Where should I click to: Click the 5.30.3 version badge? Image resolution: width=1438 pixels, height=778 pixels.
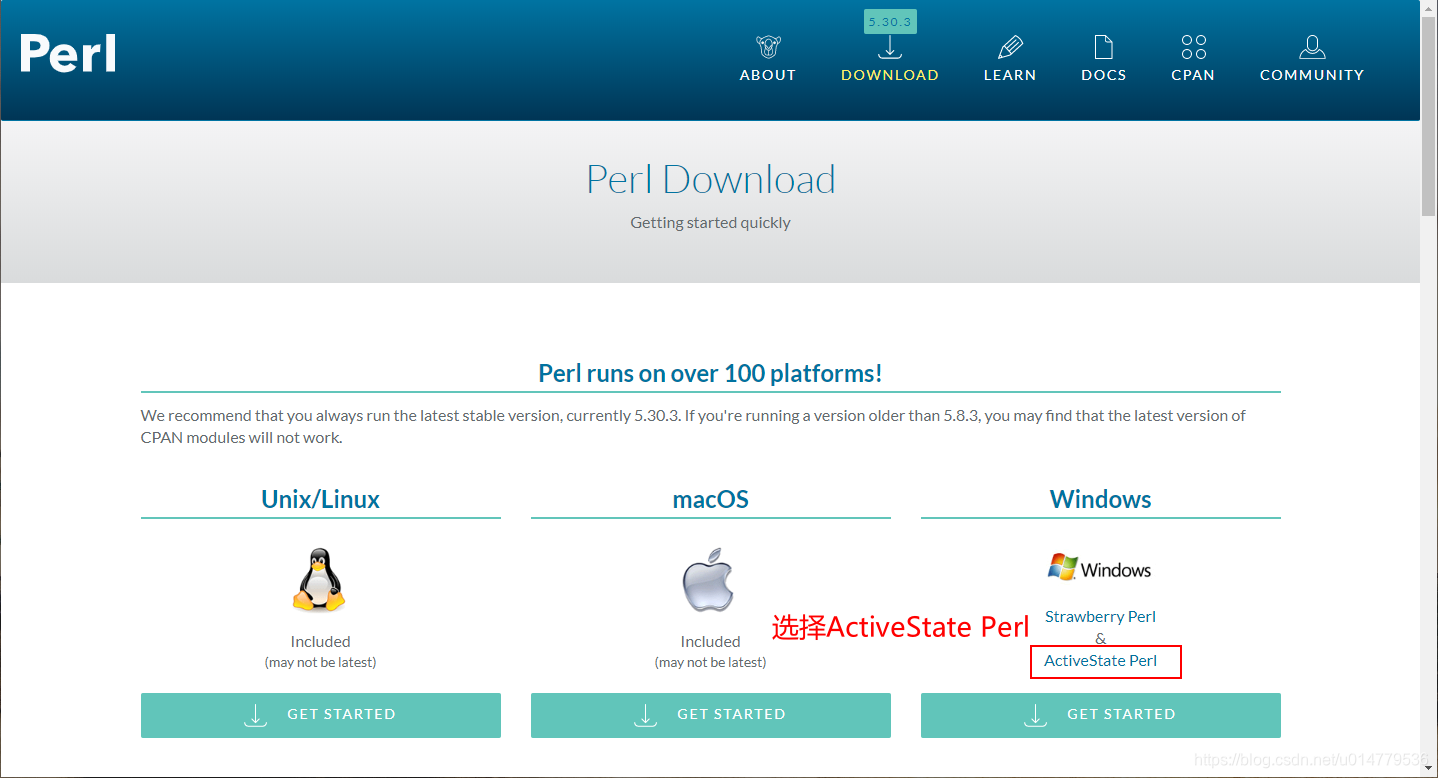point(890,21)
